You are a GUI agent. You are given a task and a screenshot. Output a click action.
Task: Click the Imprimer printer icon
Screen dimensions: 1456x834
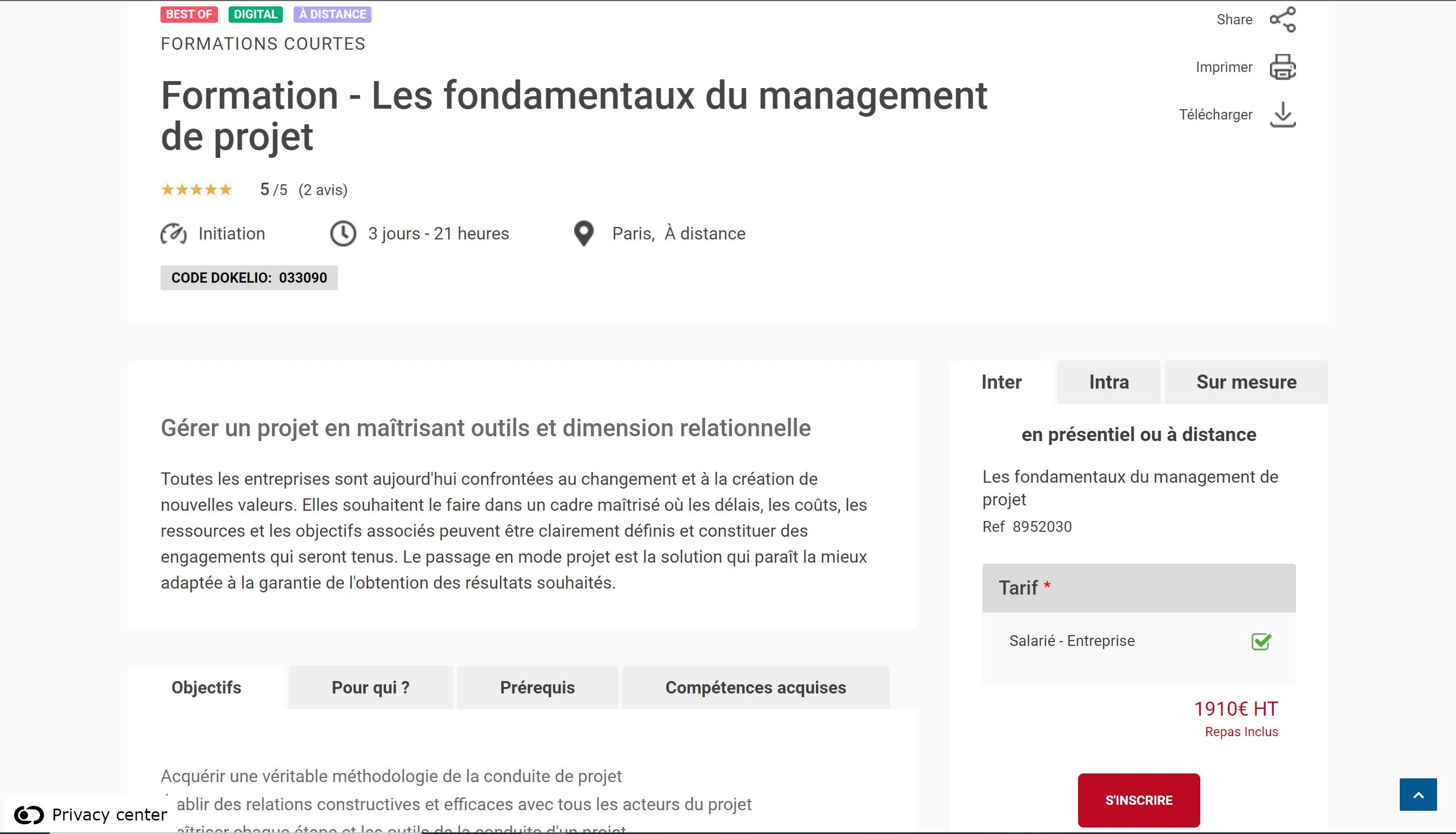coord(1282,67)
